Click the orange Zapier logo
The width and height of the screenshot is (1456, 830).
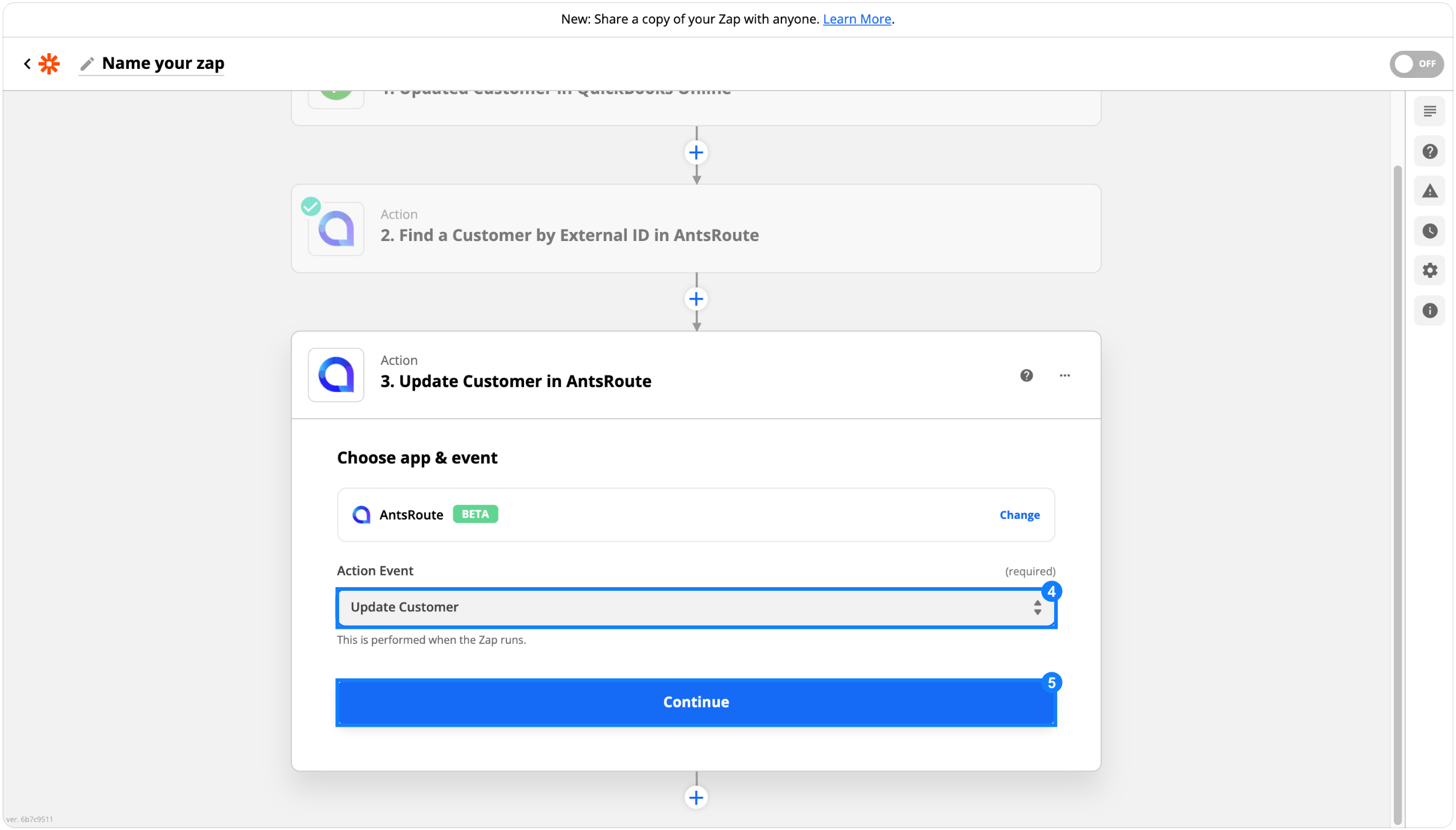tap(50, 63)
